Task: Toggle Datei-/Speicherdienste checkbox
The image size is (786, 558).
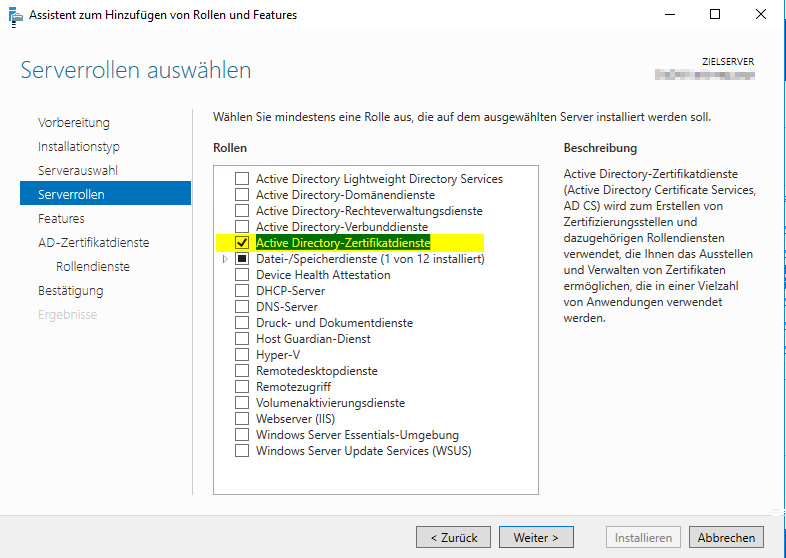Action: pos(242,259)
